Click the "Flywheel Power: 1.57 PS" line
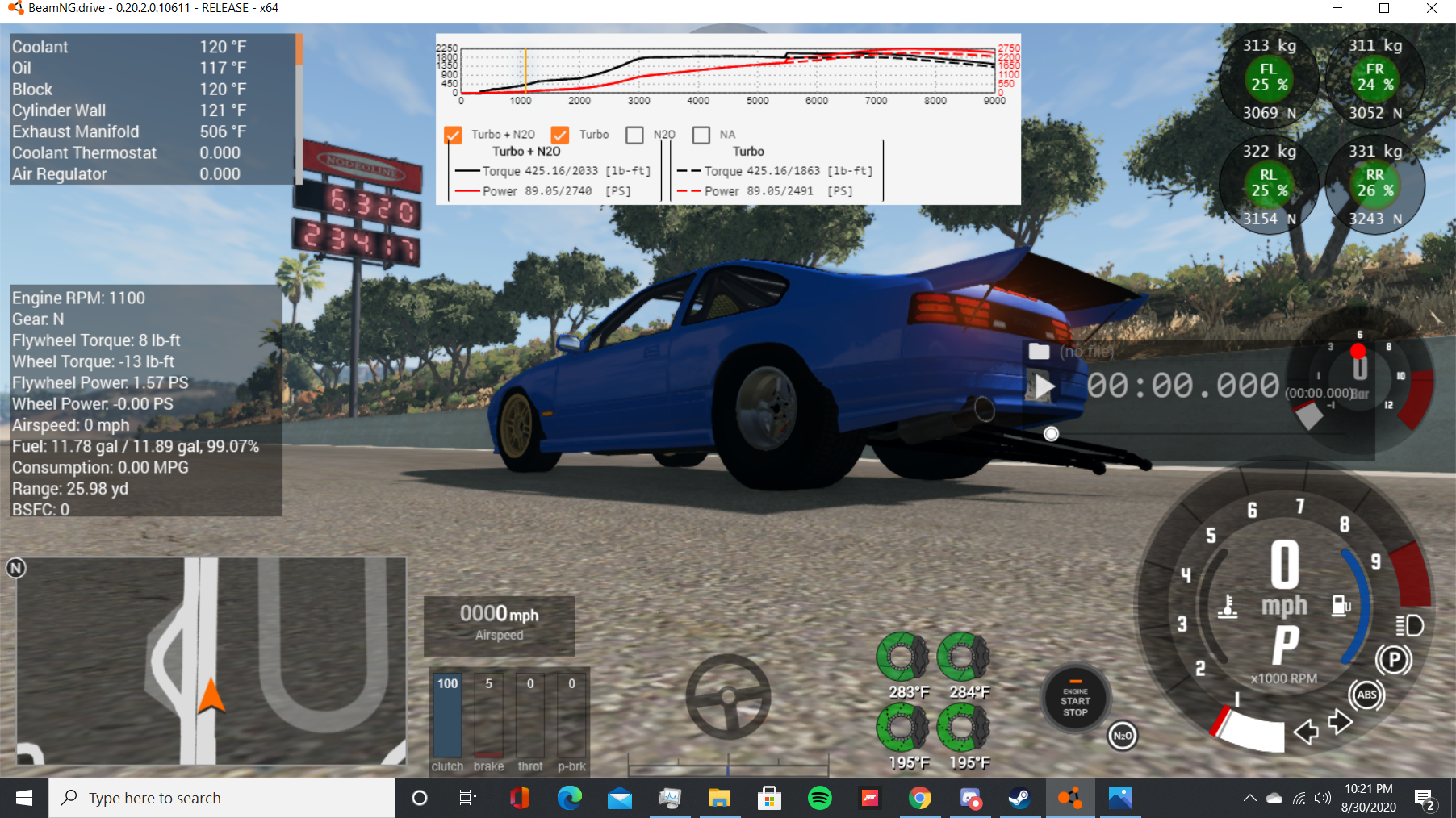Screen dimensions: 1456x818 100,382
